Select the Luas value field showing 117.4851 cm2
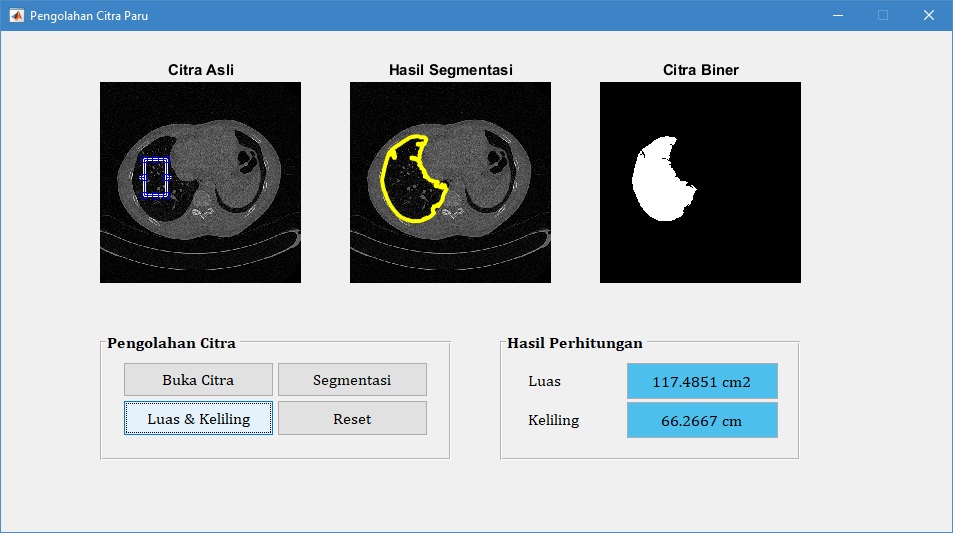Image resolution: width=953 pixels, height=533 pixels. coord(701,381)
